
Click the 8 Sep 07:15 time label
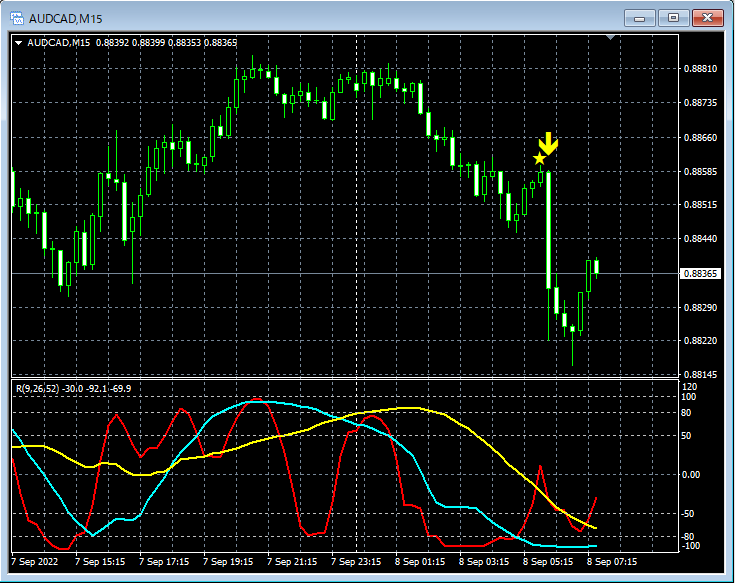(612, 561)
